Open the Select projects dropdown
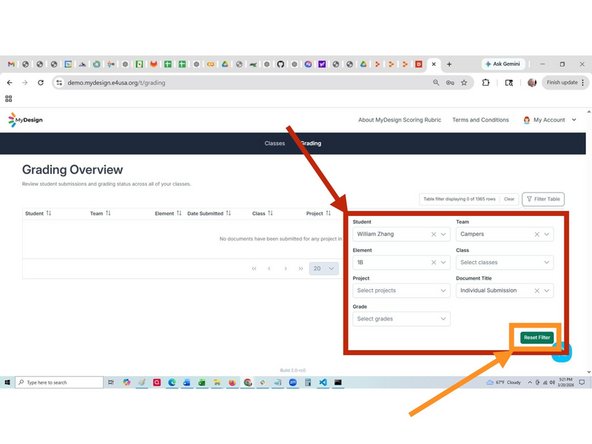Screen dimensions: 592x444 401,290
